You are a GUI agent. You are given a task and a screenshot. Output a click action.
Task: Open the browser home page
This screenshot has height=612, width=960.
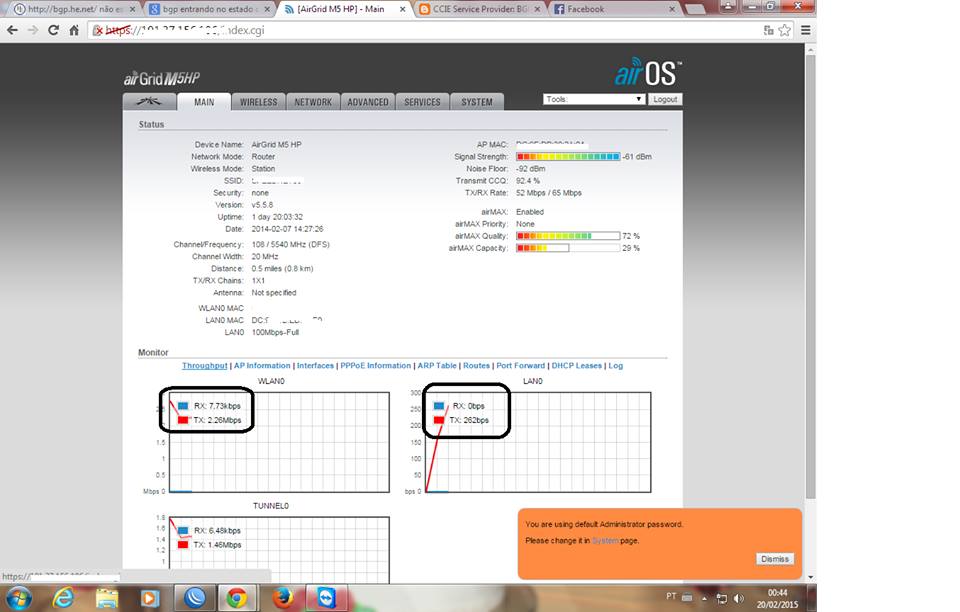tap(74, 30)
